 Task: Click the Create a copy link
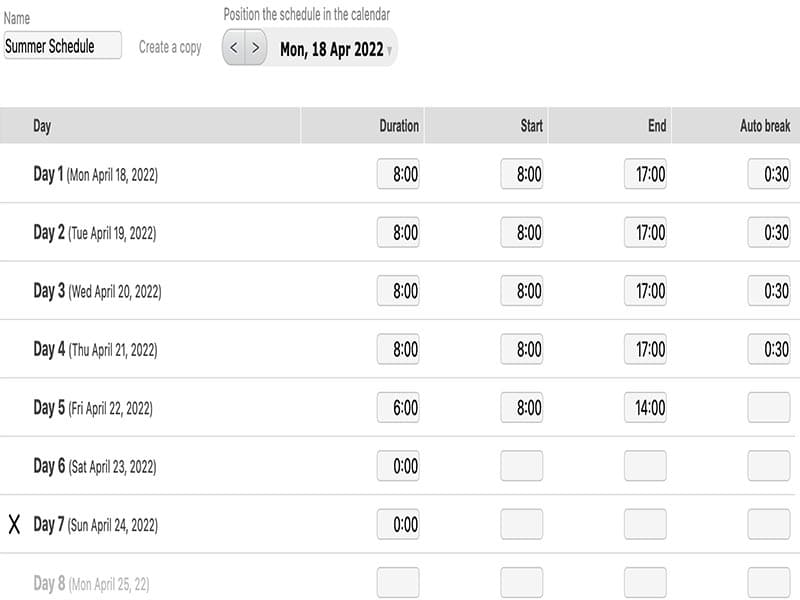pyautogui.click(x=170, y=47)
